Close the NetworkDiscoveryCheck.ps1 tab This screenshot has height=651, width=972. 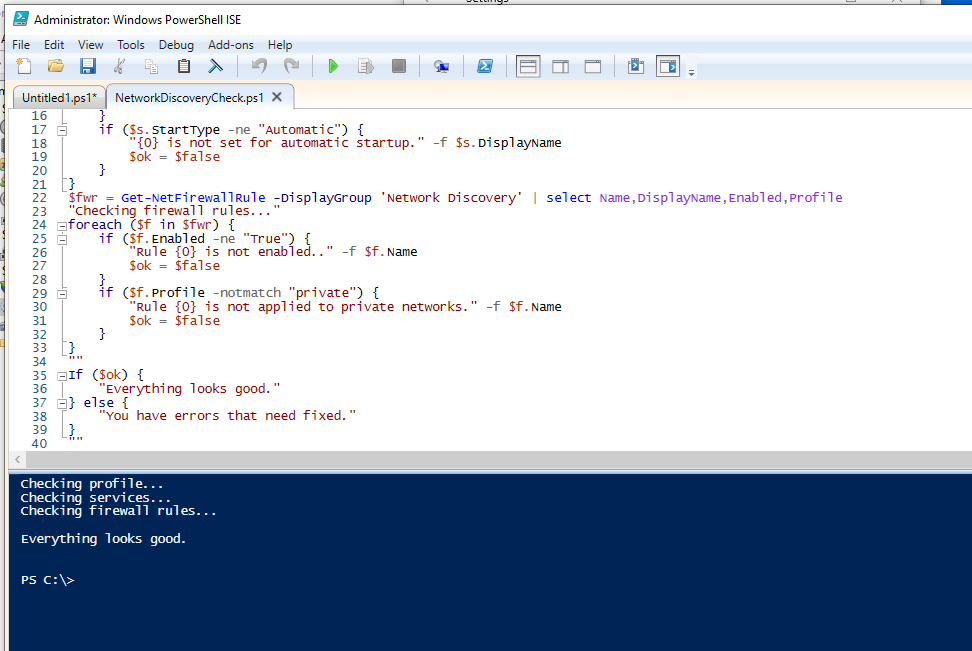click(x=277, y=97)
